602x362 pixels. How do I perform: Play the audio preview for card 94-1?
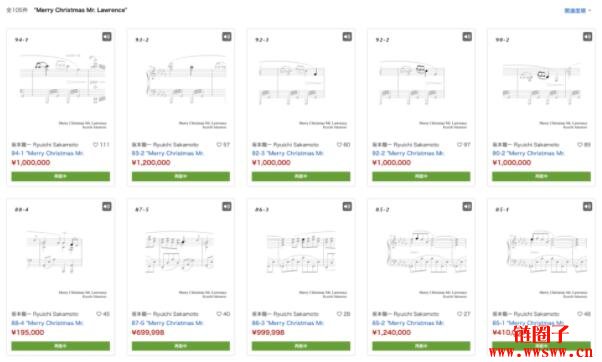(106, 36)
